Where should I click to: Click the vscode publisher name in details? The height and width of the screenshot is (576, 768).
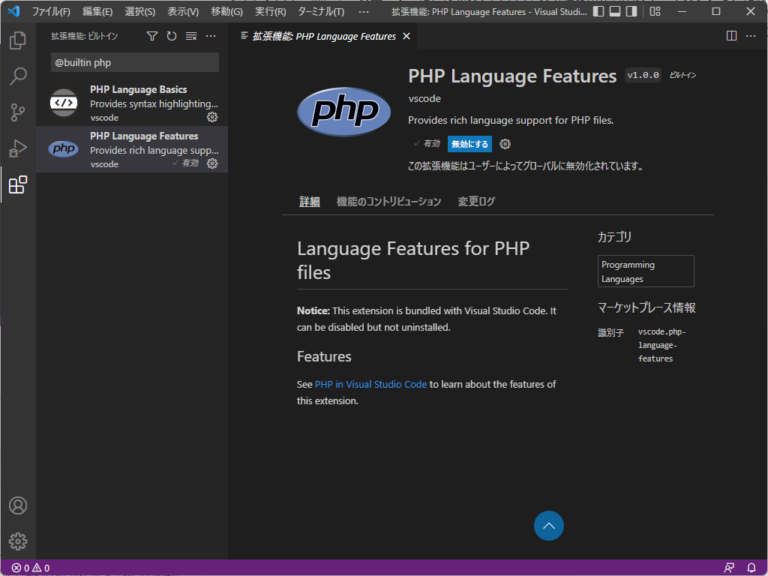[424, 98]
